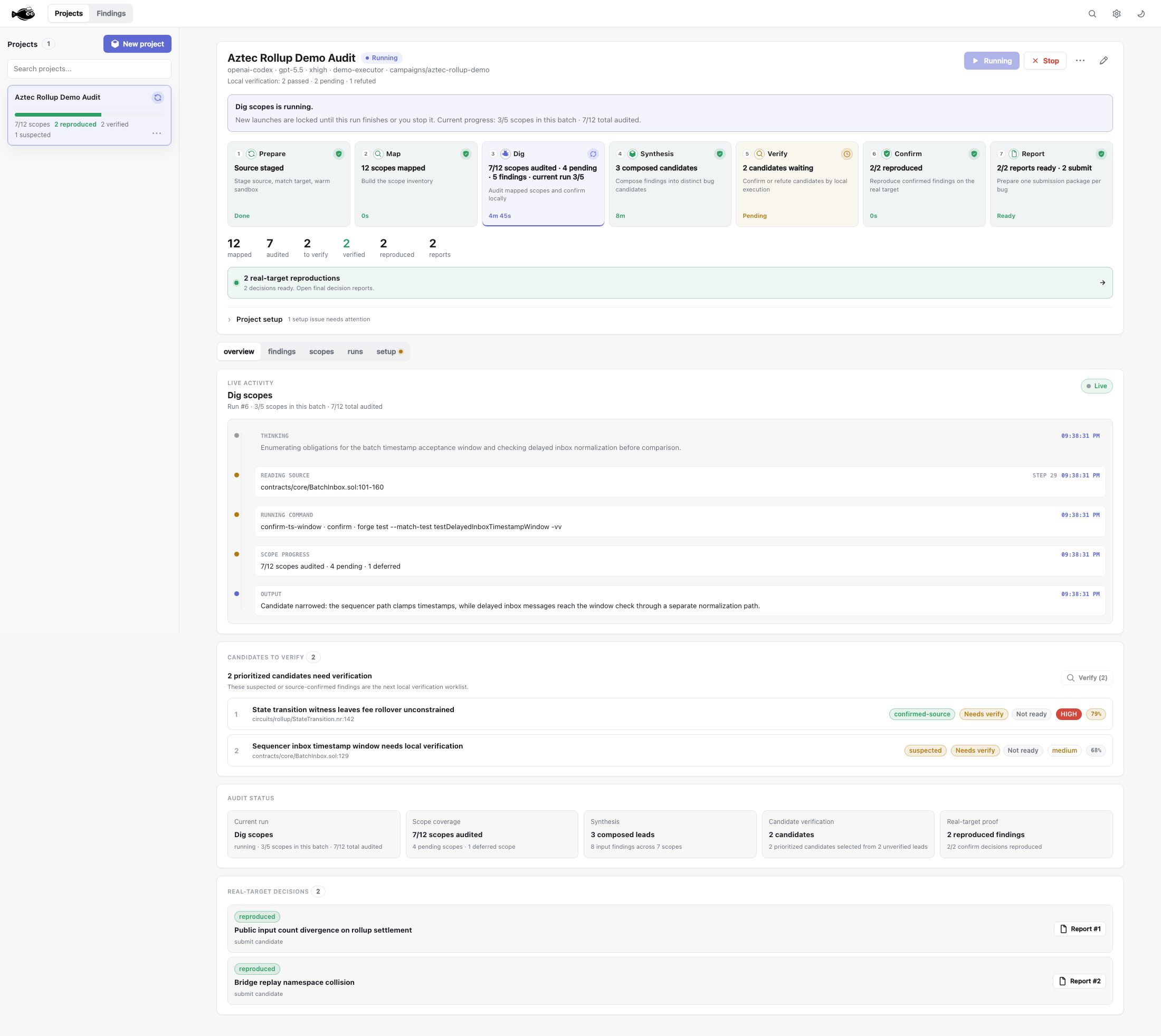The width and height of the screenshot is (1161, 1036).
Task: Click the Dig stage icon
Action: point(505,154)
